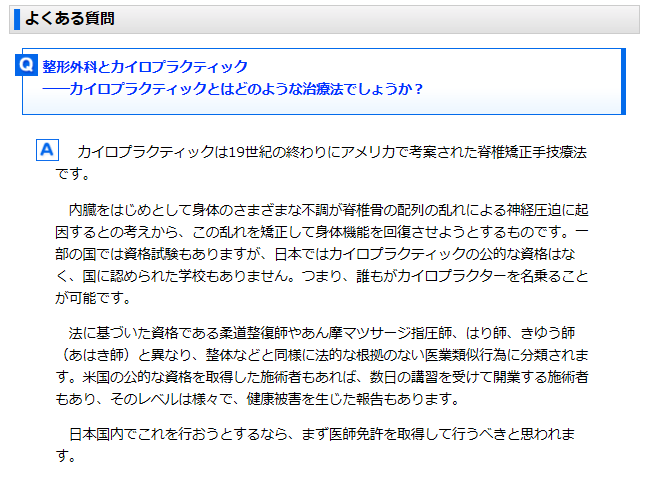This screenshot has width=648, height=477.
Task: Click the line starting す。米国の公的な資格
Action: tap(322, 377)
